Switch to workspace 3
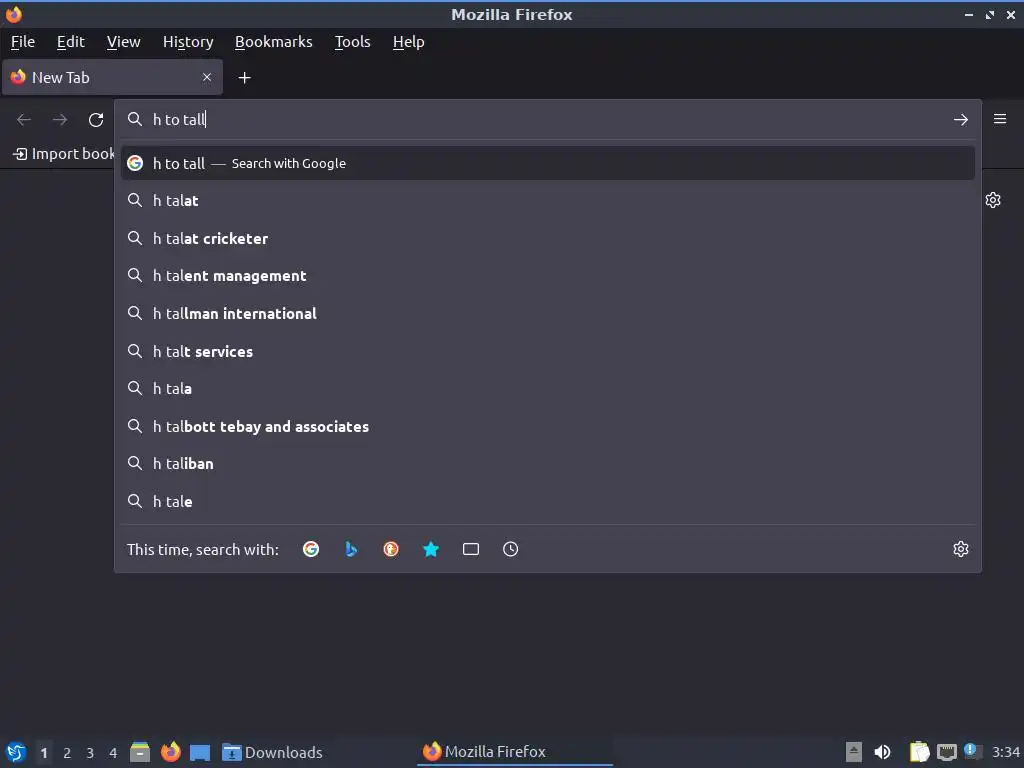 [90, 753]
